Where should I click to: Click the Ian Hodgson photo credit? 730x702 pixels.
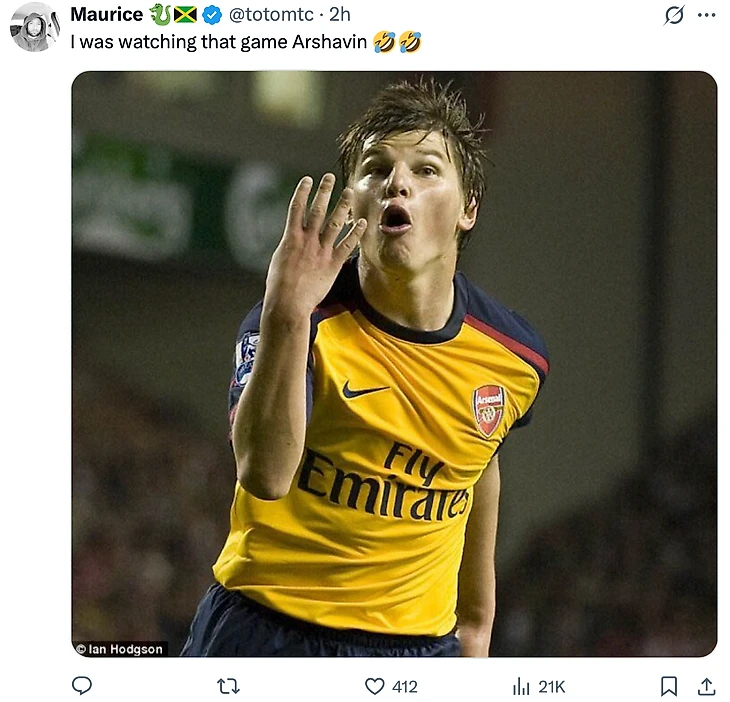pyautogui.click(x=120, y=648)
